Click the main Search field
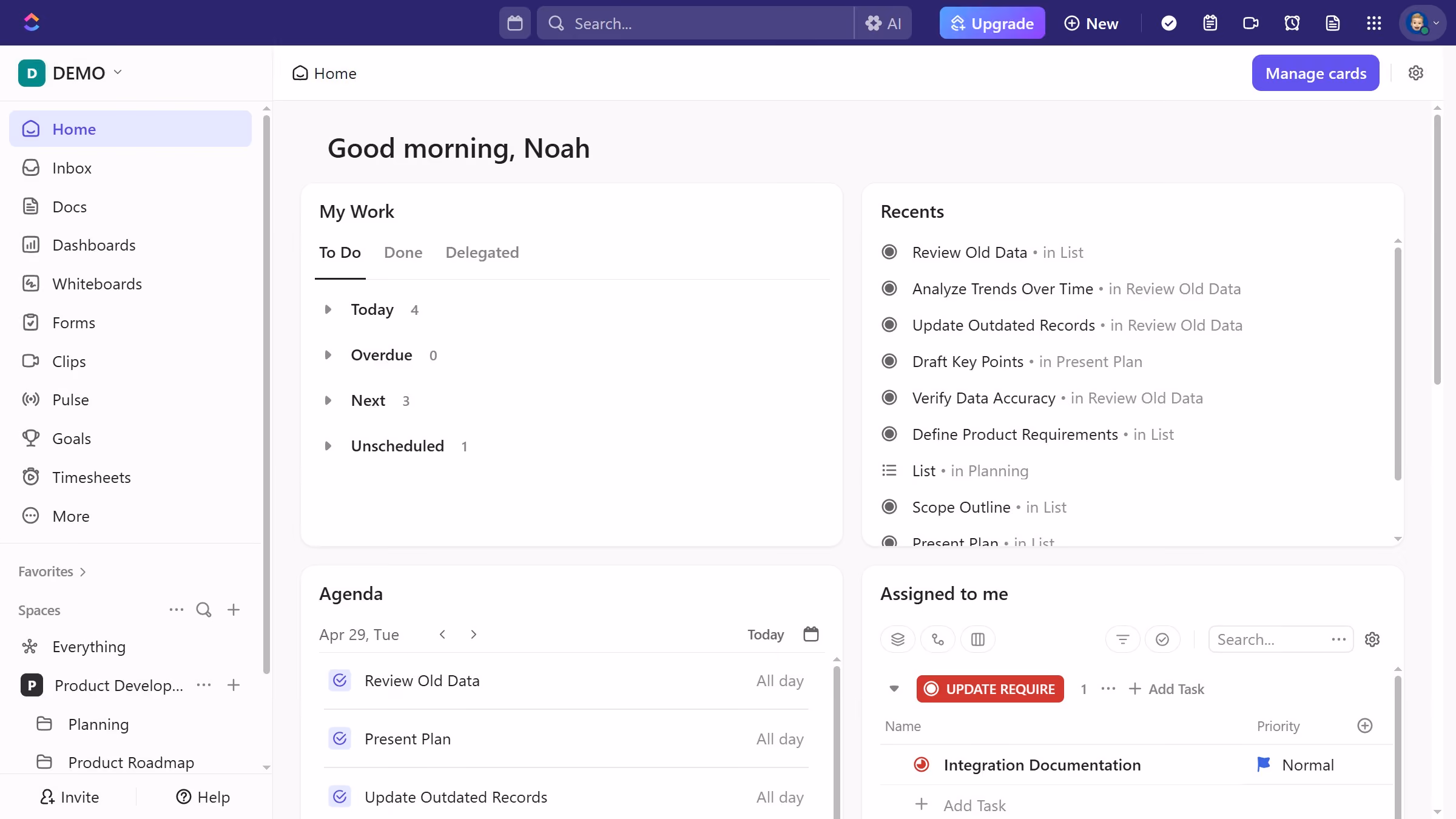The width and height of the screenshot is (1456, 819). click(x=695, y=23)
